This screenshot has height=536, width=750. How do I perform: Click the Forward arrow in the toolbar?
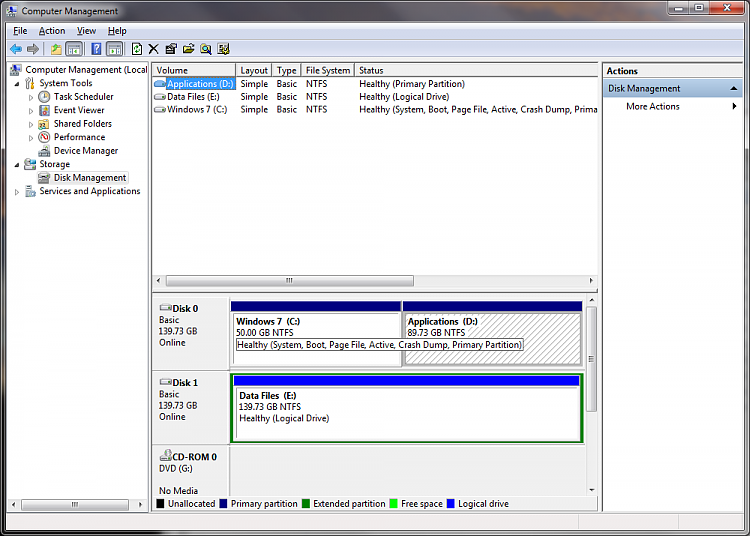33,49
